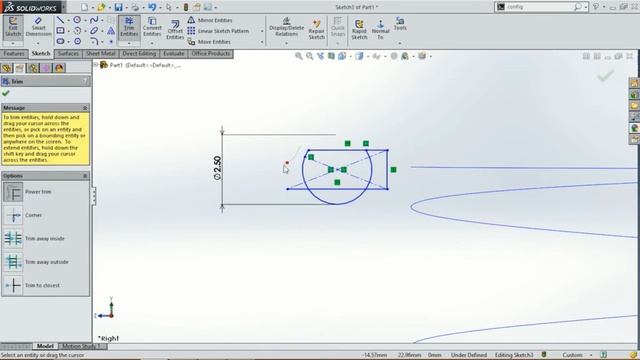Collapse the Options section of Trim panel
This screenshot has width=640, height=360.
coord(85,176)
